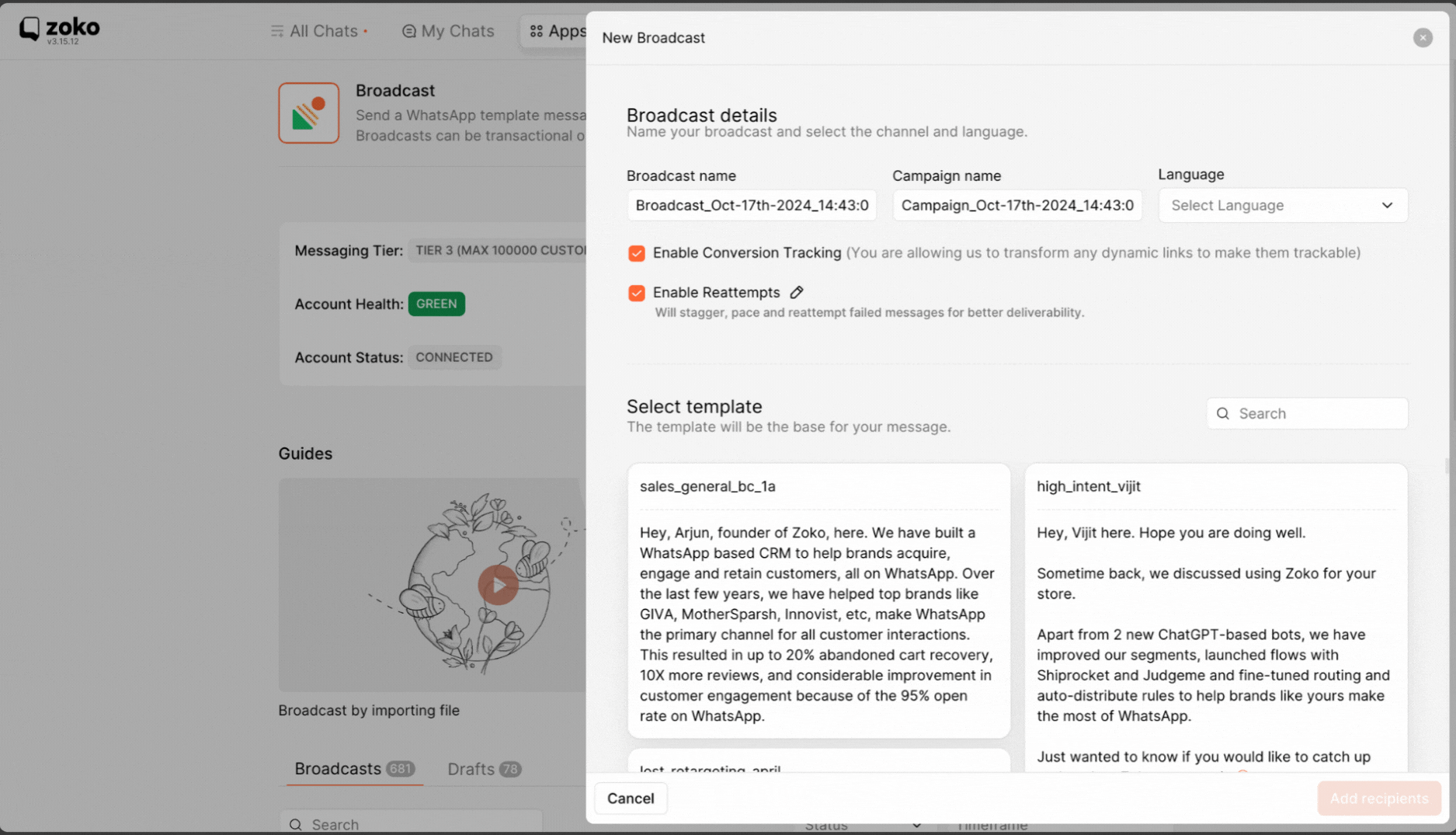
Task: Click the All Chats list icon
Action: click(276, 31)
